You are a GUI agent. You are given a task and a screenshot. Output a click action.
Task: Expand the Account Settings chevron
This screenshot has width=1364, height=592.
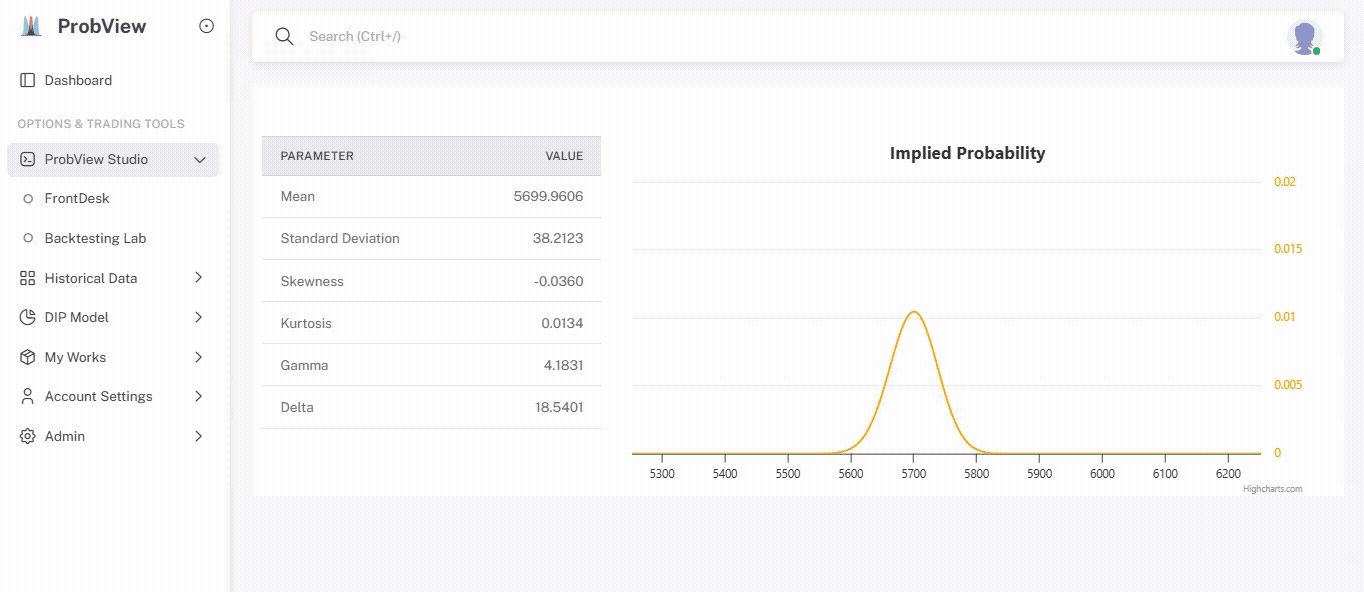pos(198,396)
